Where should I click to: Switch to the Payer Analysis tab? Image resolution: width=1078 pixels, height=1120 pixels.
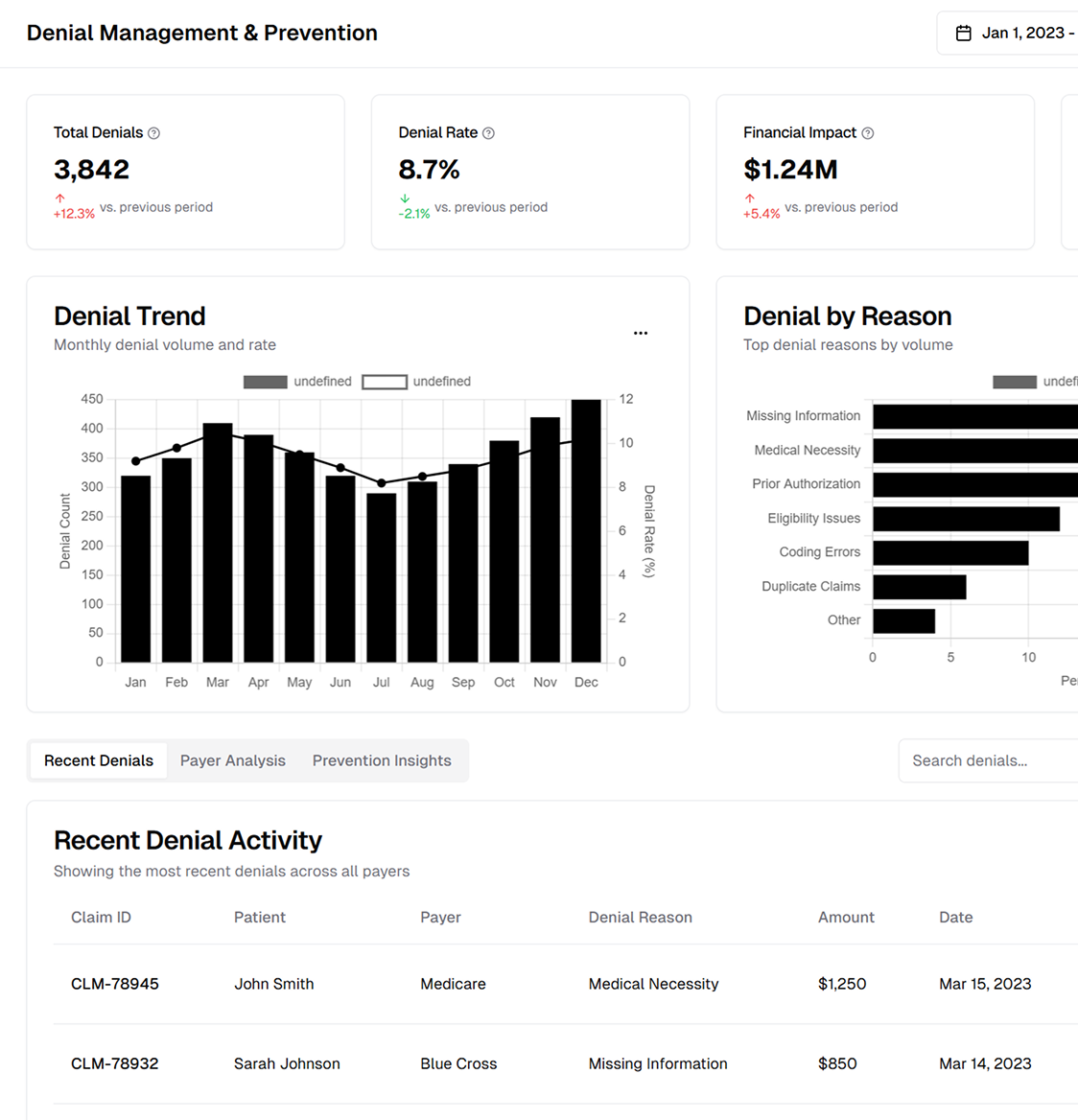233,760
